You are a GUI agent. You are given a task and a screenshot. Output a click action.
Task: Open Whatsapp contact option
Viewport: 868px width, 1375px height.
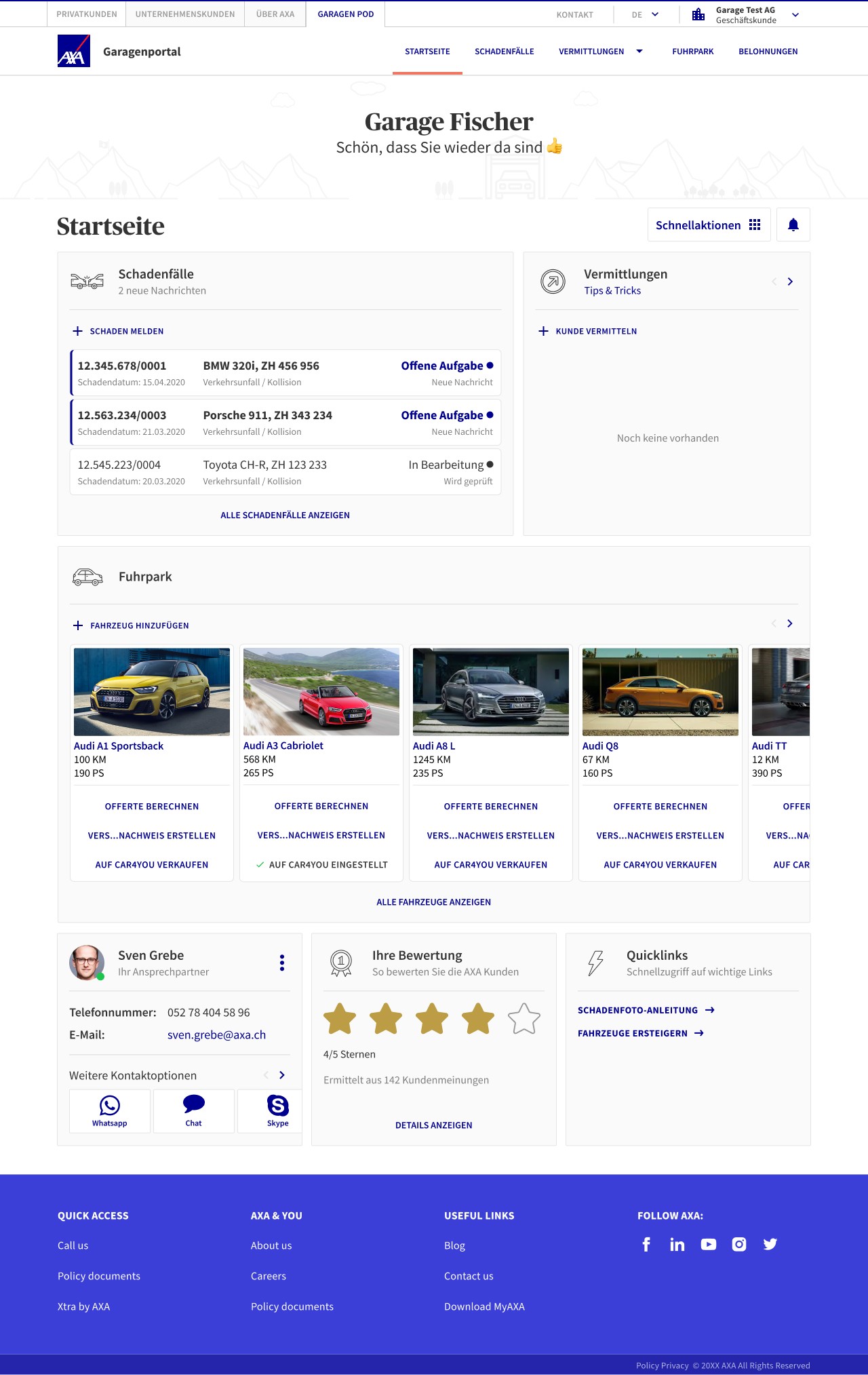point(110,1111)
